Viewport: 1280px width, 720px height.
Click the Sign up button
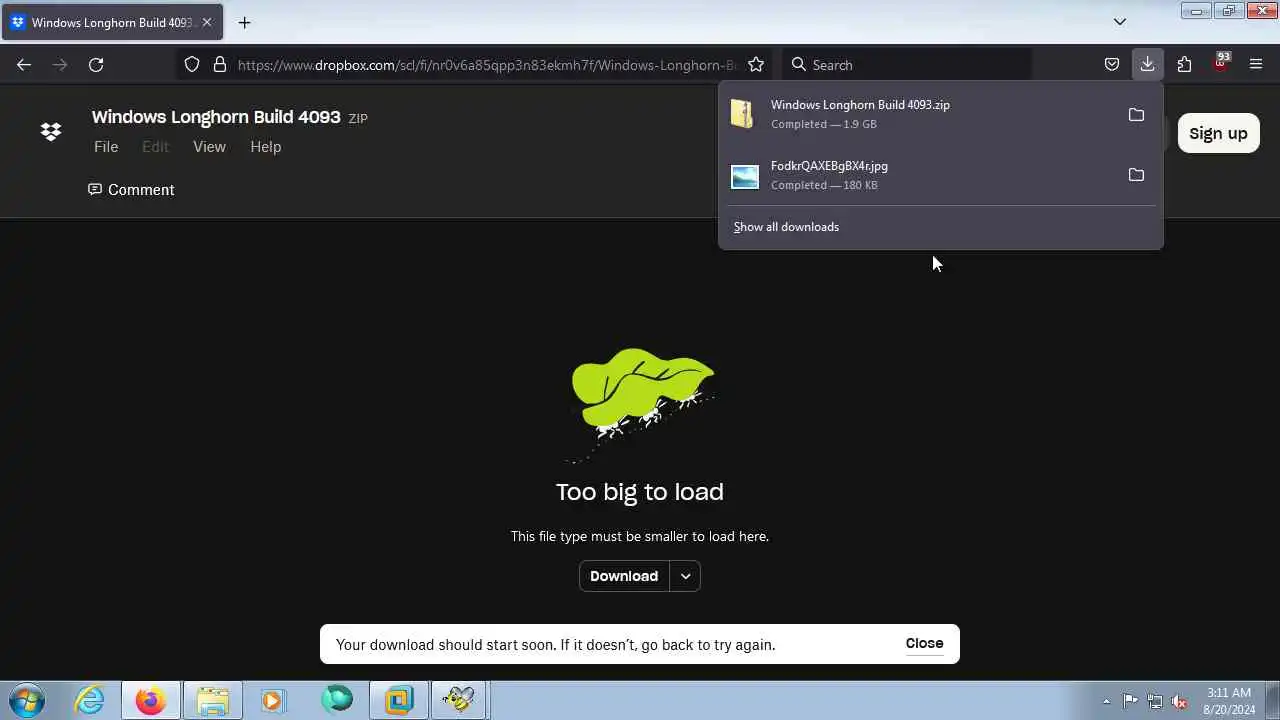[1218, 133]
